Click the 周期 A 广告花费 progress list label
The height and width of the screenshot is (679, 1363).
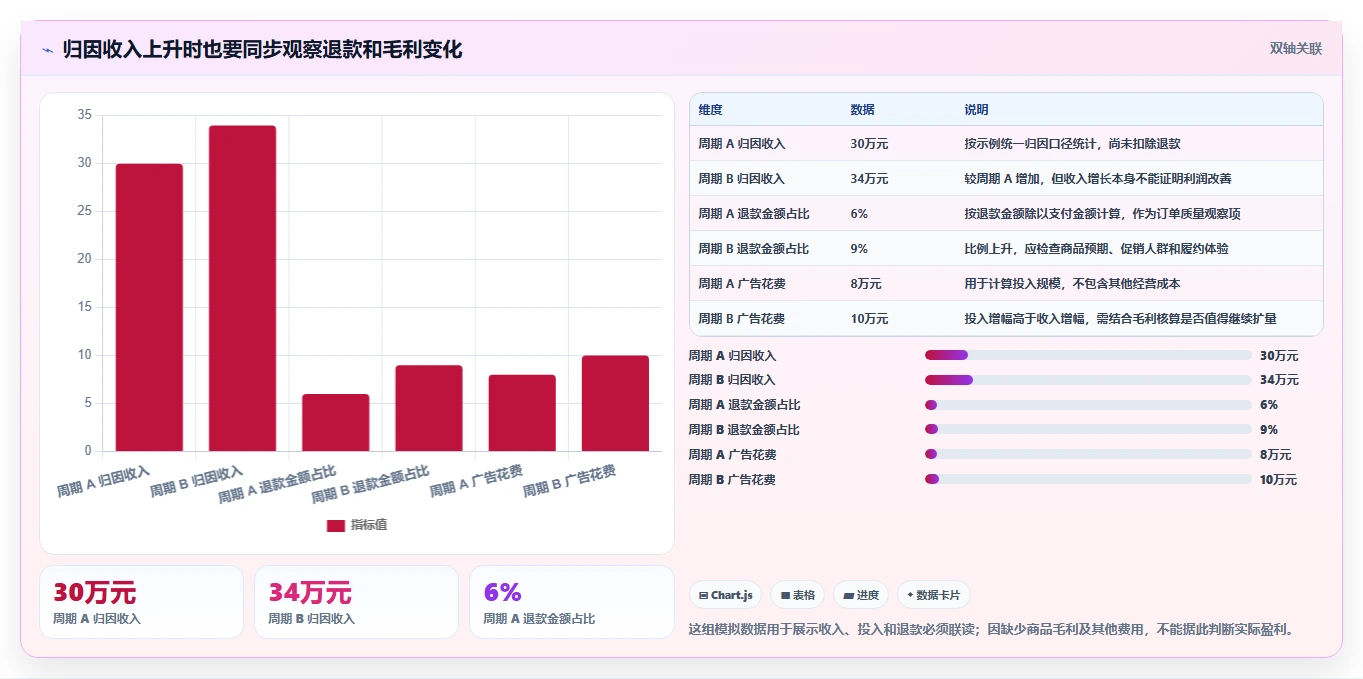coord(732,455)
